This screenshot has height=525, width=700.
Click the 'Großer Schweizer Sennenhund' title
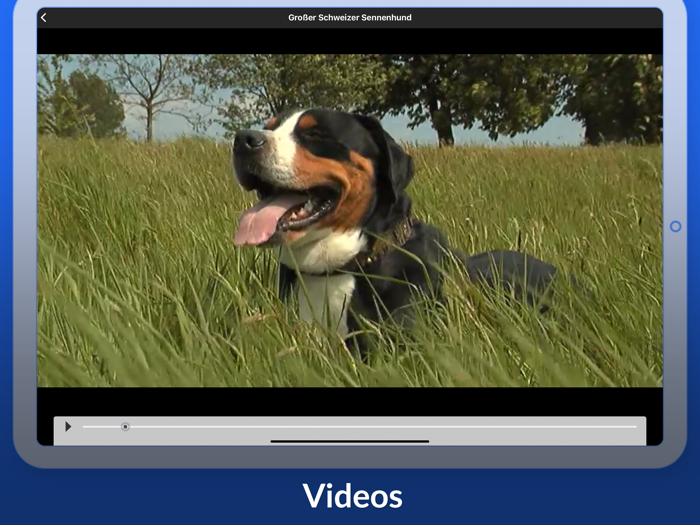[350, 17]
